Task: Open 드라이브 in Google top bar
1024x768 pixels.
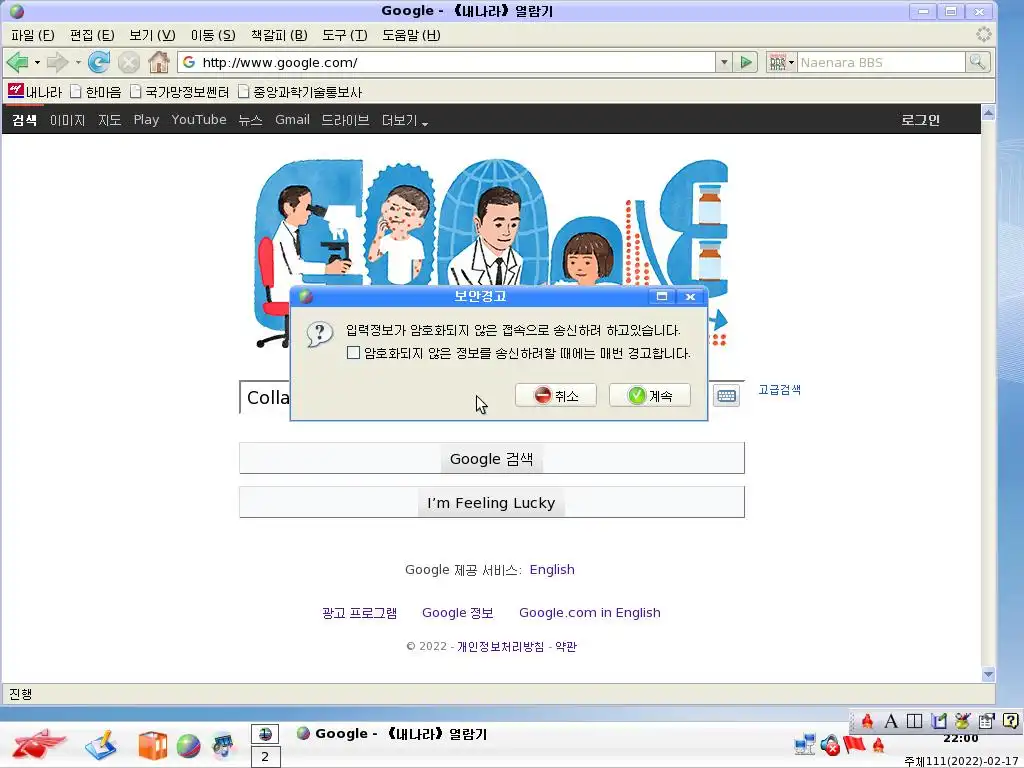Action: click(345, 120)
